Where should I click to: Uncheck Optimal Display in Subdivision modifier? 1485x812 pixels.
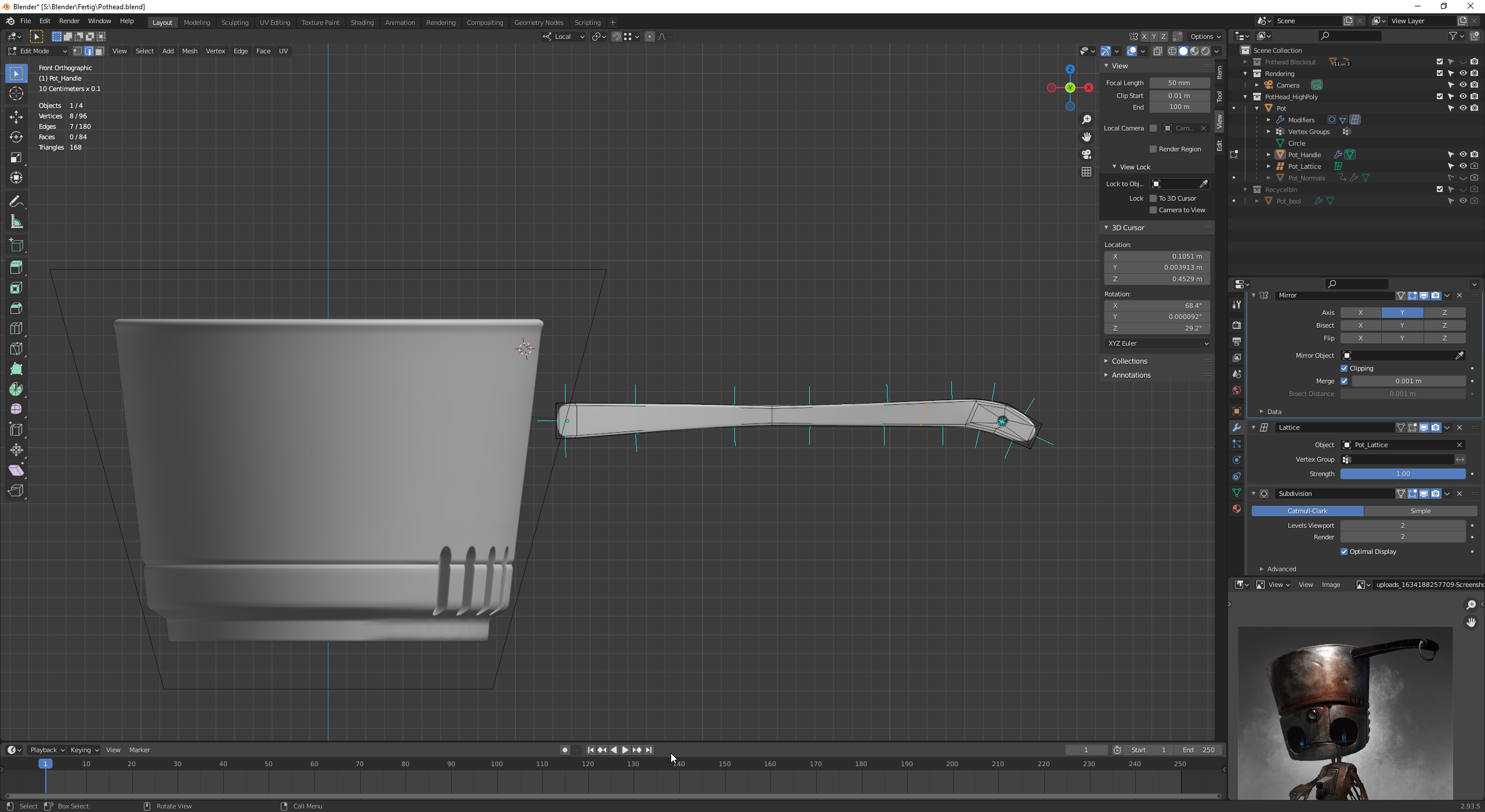(1344, 552)
